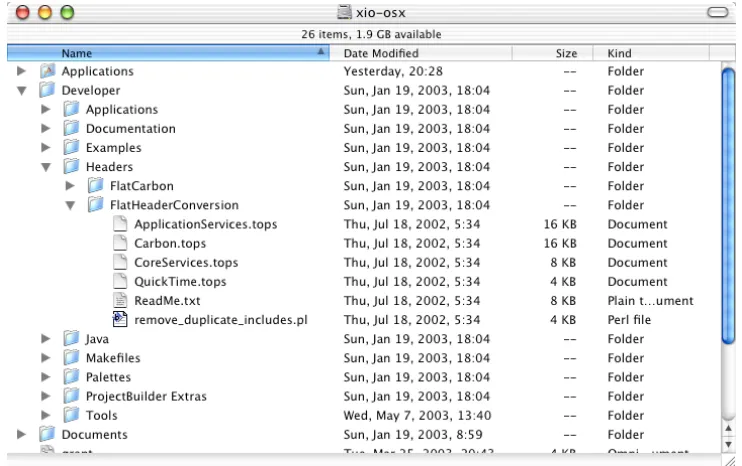Click the Headers folder icon
This screenshot has height=466, width=742.
tap(71, 167)
